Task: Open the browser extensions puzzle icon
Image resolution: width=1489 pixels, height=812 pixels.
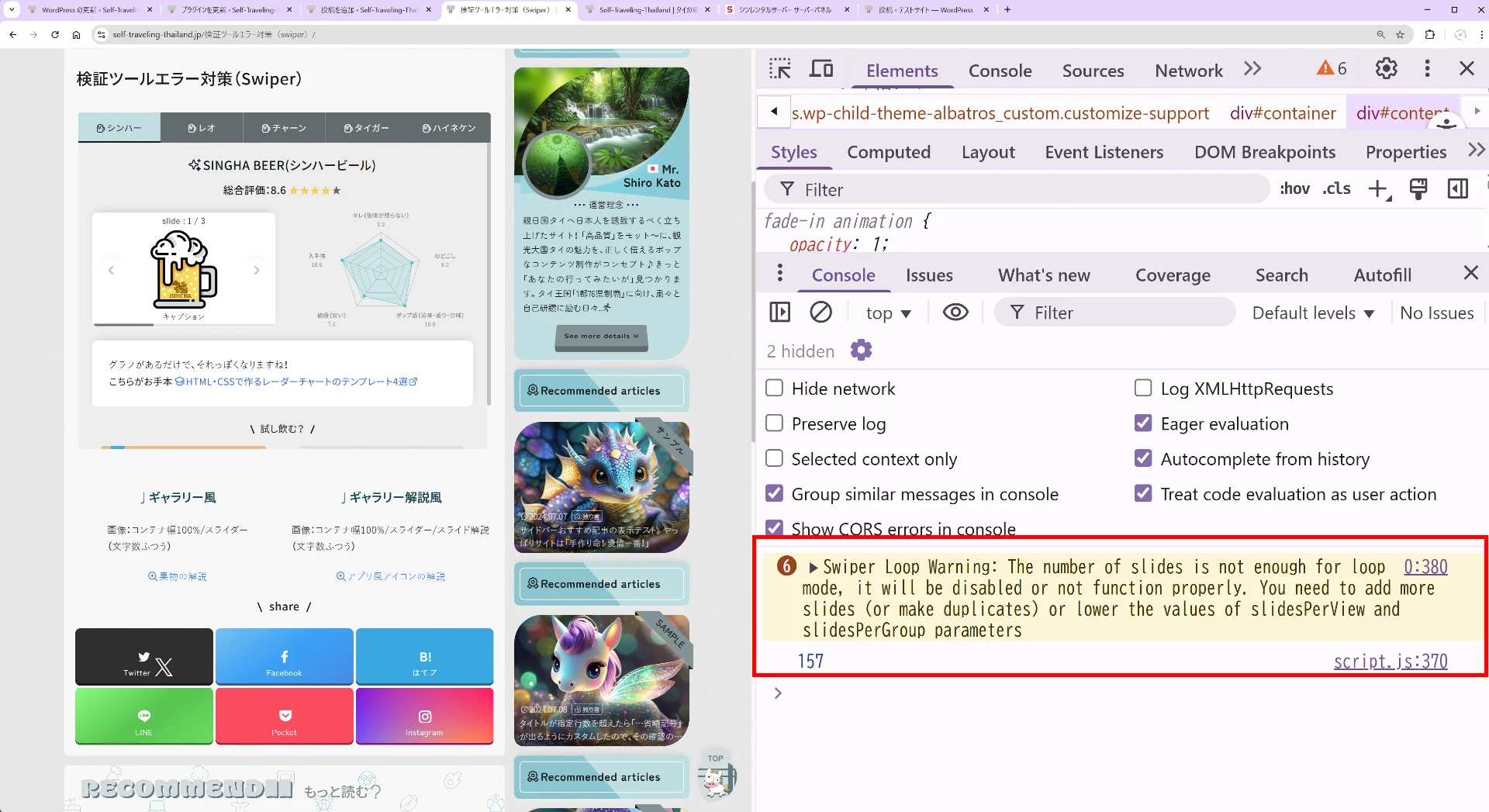Action: point(1430,34)
